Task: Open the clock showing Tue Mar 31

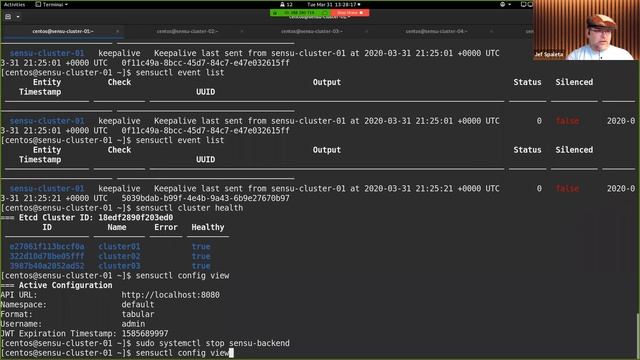Action: (x=333, y=4)
